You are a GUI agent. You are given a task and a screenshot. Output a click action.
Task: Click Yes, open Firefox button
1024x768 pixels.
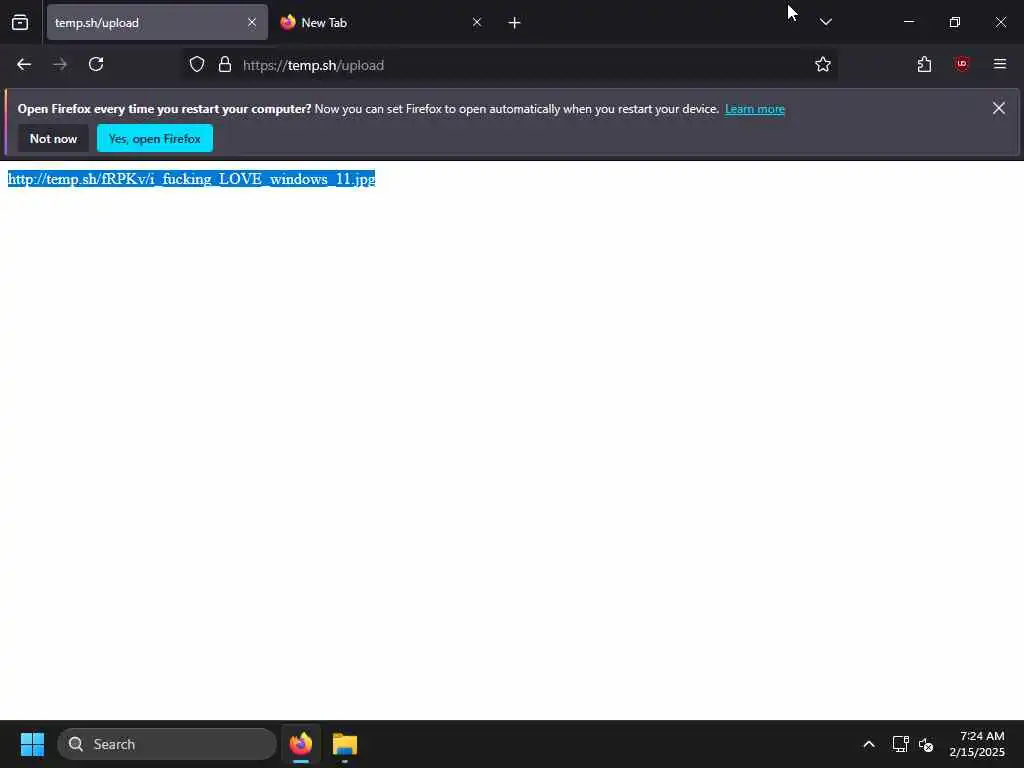click(155, 138)
